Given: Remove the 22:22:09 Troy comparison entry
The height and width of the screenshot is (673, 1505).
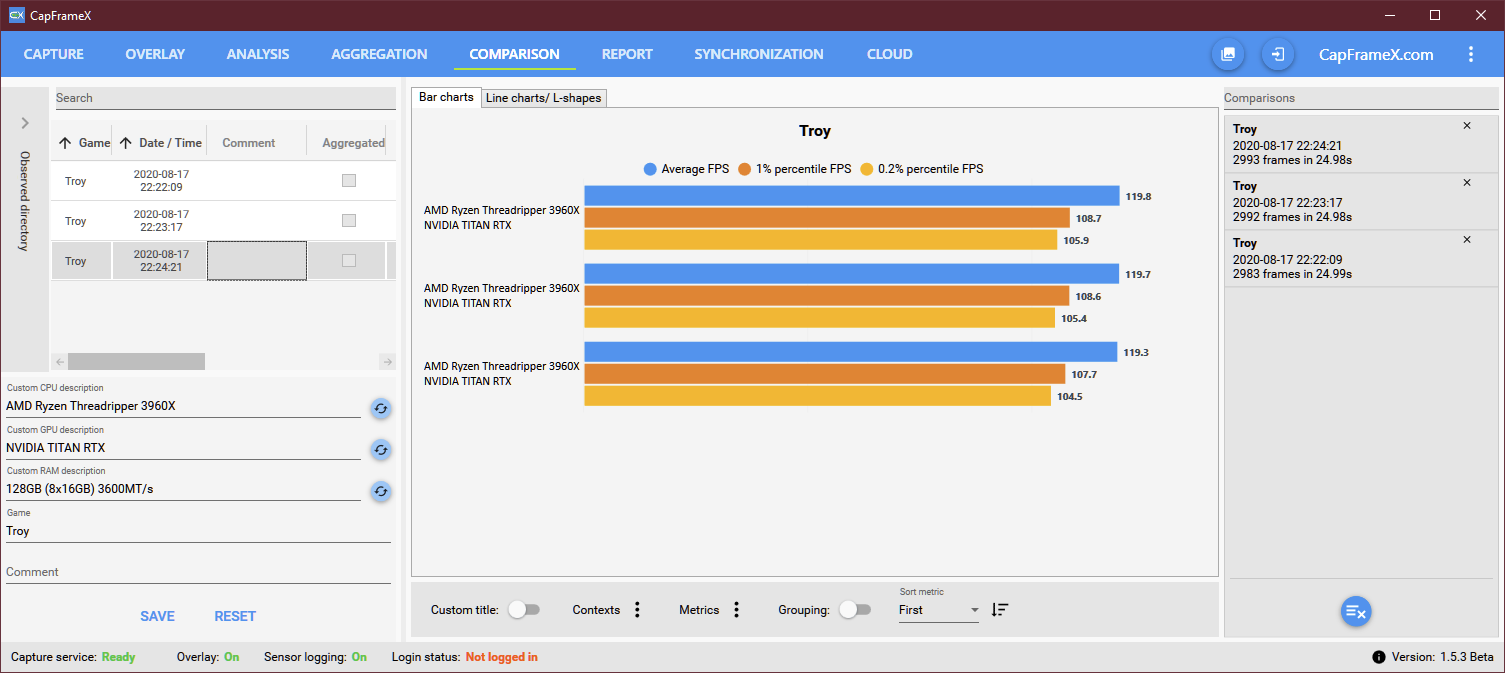Looking at the screenshot, I should tap(1467, 240).
